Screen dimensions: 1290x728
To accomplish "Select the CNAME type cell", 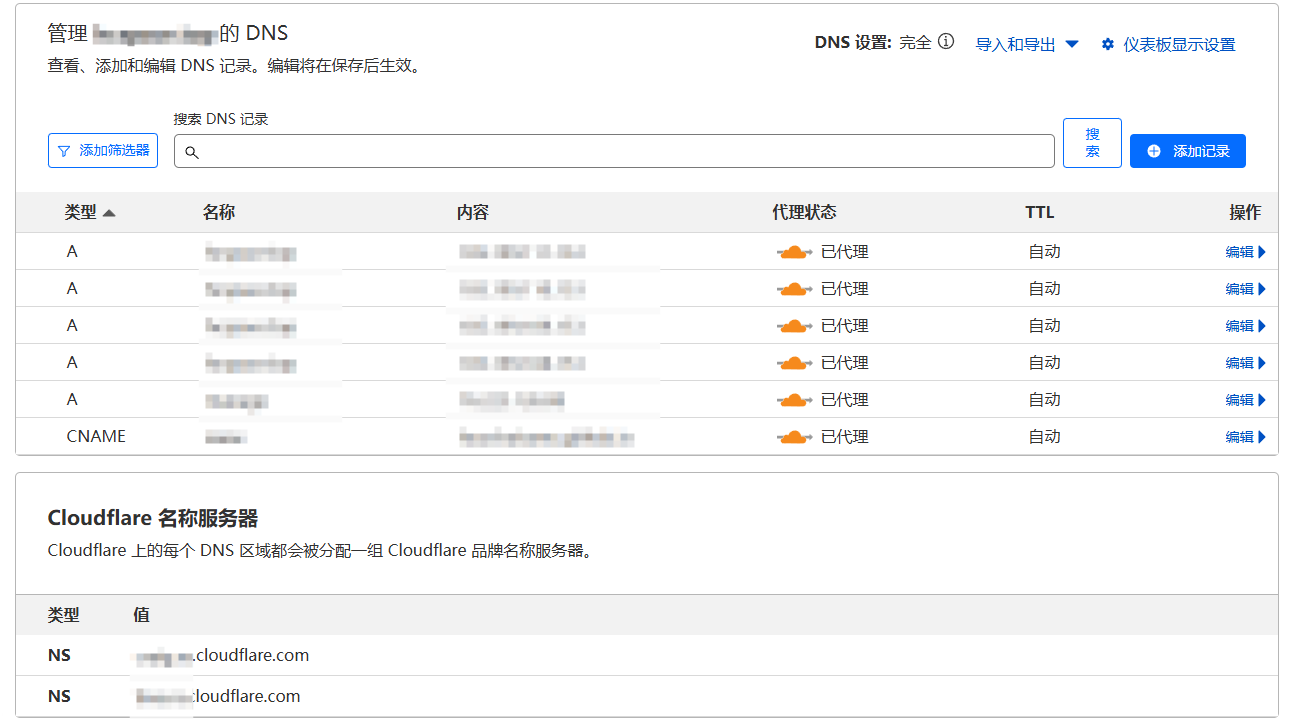I will [x=96, y=436].
